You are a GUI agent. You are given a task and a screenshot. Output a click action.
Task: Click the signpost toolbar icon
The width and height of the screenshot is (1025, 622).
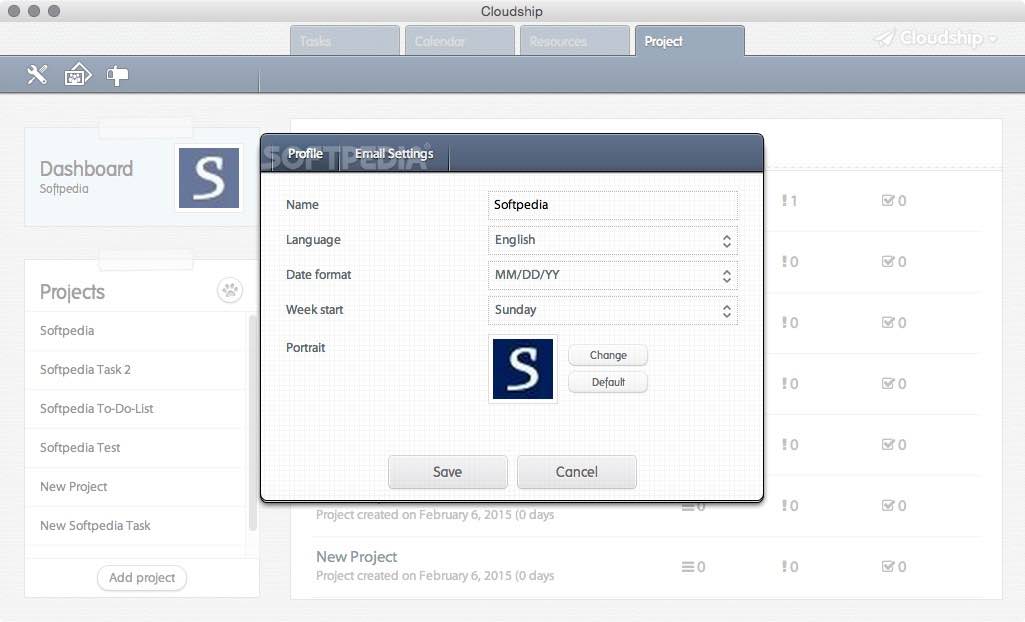tap(117, 76)
